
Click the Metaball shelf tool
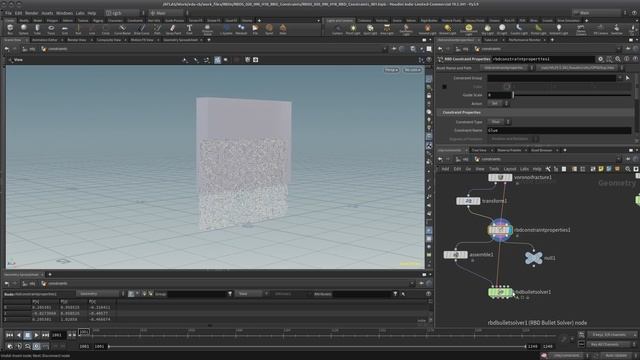tap(241, 29)
